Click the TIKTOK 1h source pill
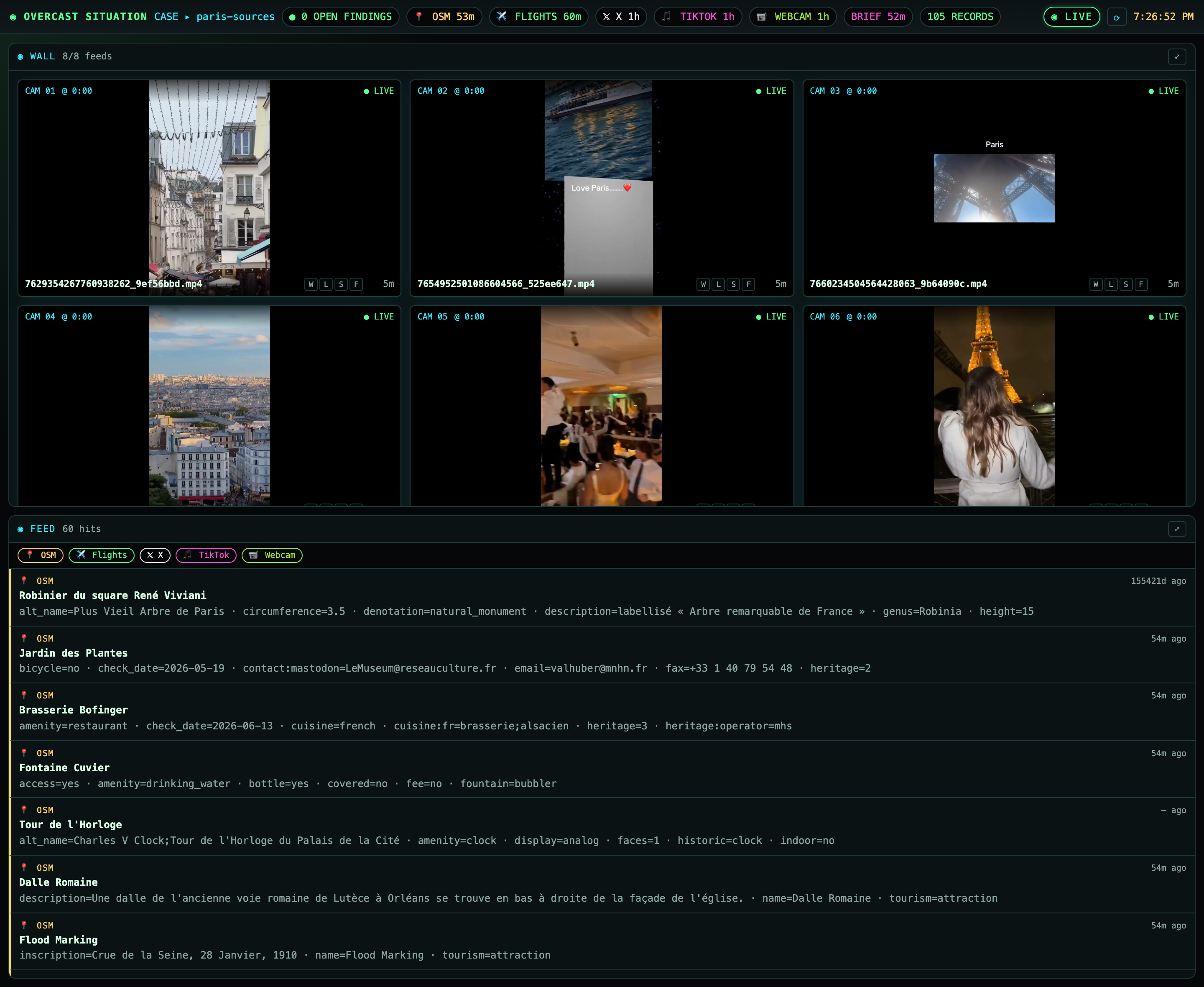The height and width of the screenshot is (987, 1204). point(698,17)
